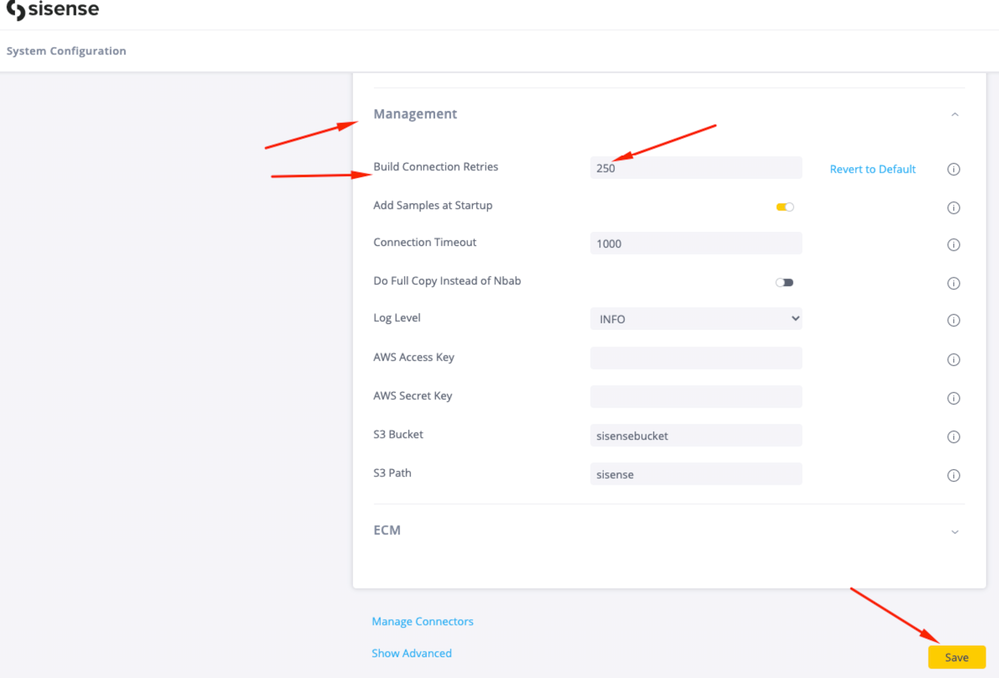Disable the Add Samples at Startup toggle

[785, 207]
